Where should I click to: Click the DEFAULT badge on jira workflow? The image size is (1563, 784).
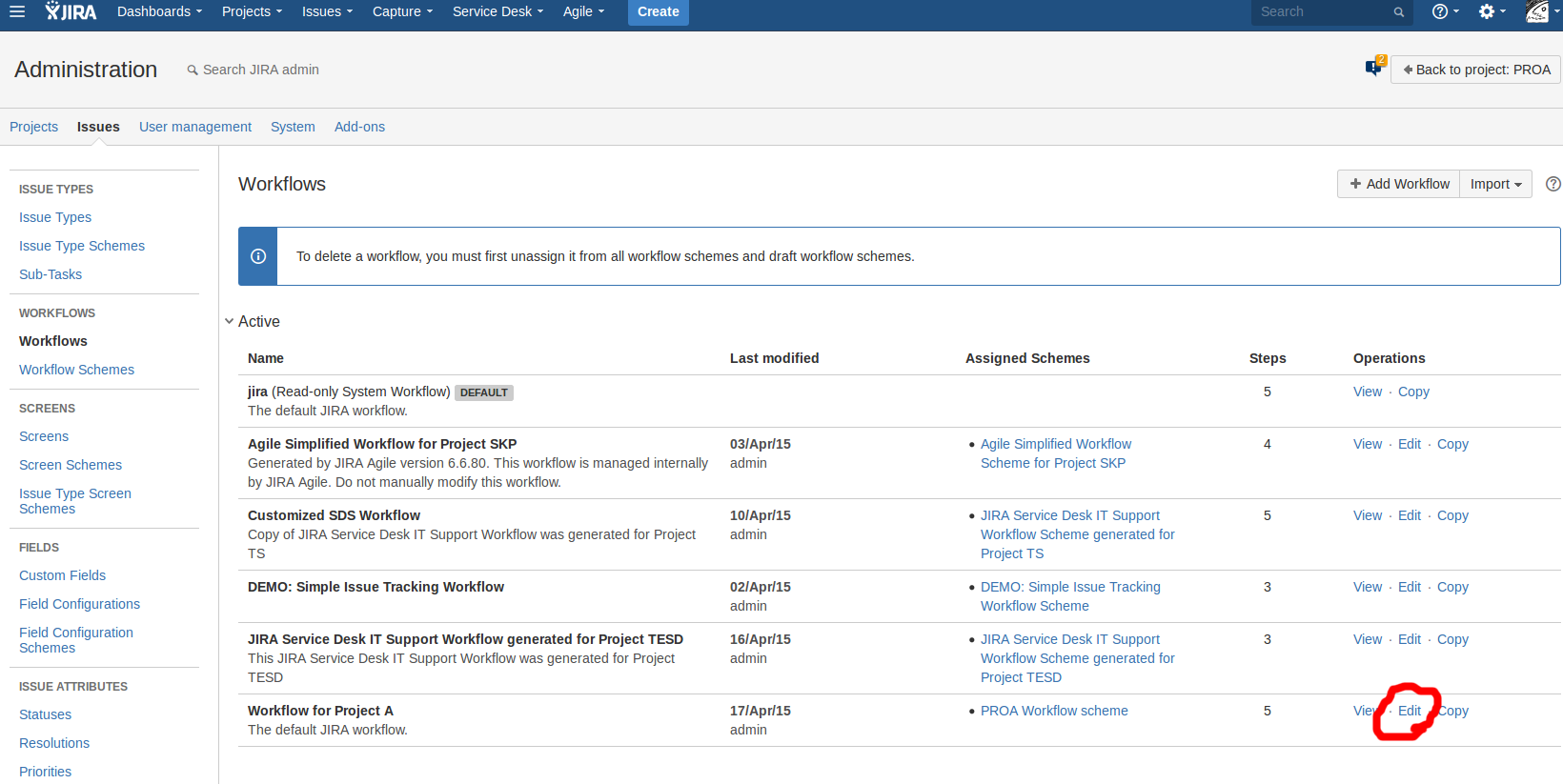pyautogui.click(x=484, y=392)
